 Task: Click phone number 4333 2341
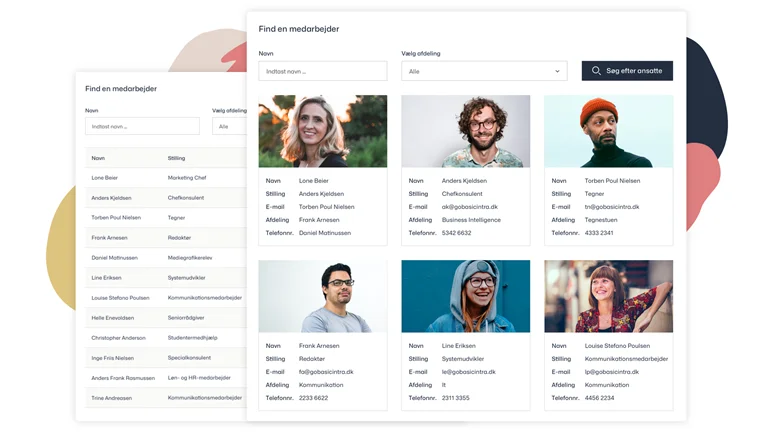[599, 233]
